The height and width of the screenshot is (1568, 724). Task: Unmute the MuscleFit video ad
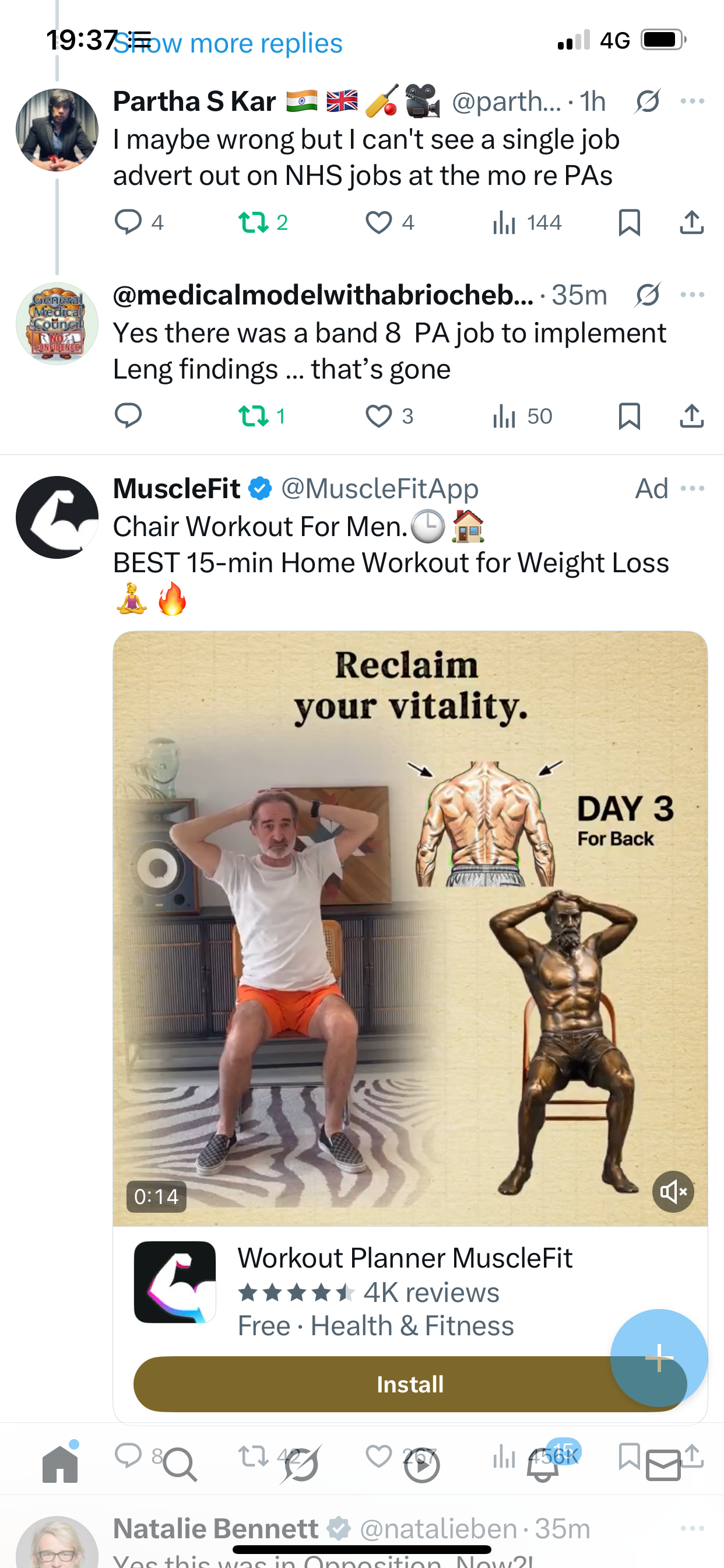(x=673, y=1192)
